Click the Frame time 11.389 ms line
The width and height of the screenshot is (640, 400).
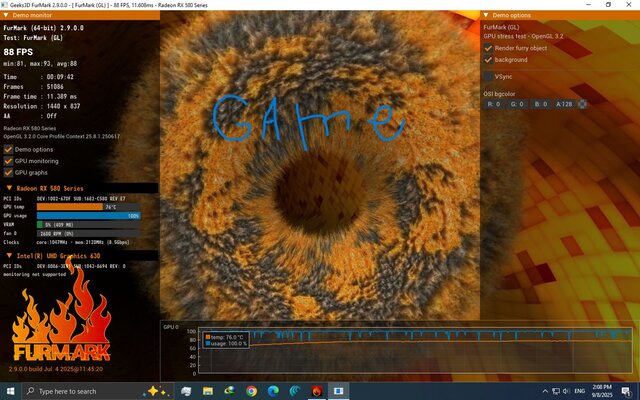pyautogui.click(x=40, y=96)
